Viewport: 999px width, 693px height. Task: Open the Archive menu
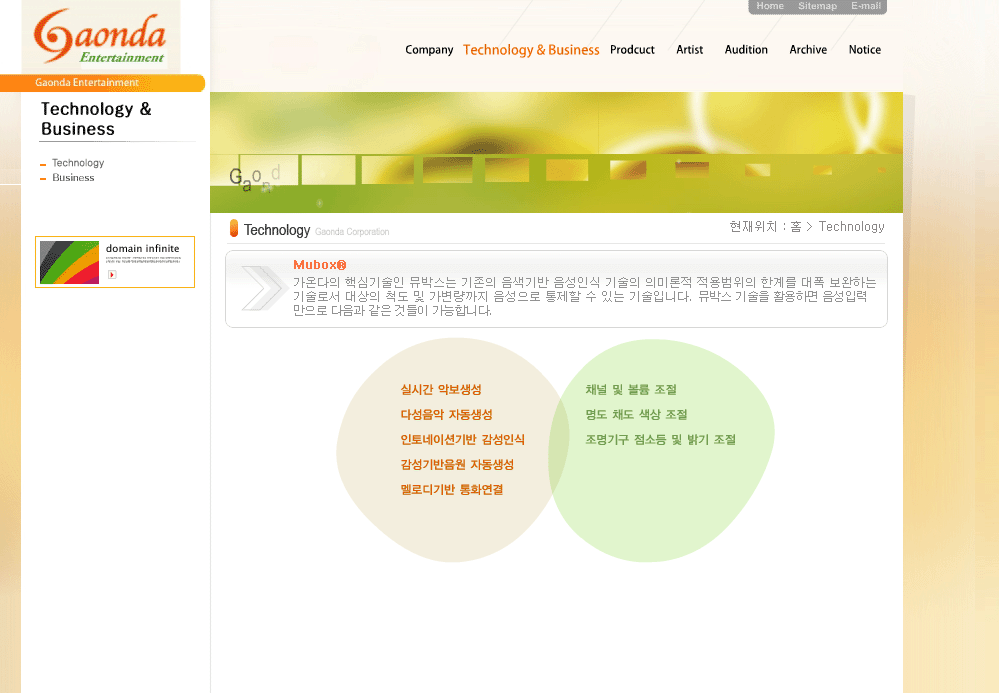[808, 50]
